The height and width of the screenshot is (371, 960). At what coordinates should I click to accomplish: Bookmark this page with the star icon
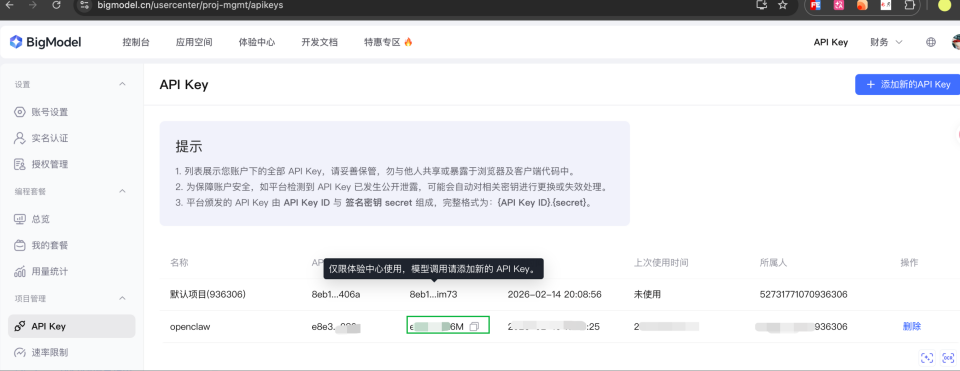[782, 5]
